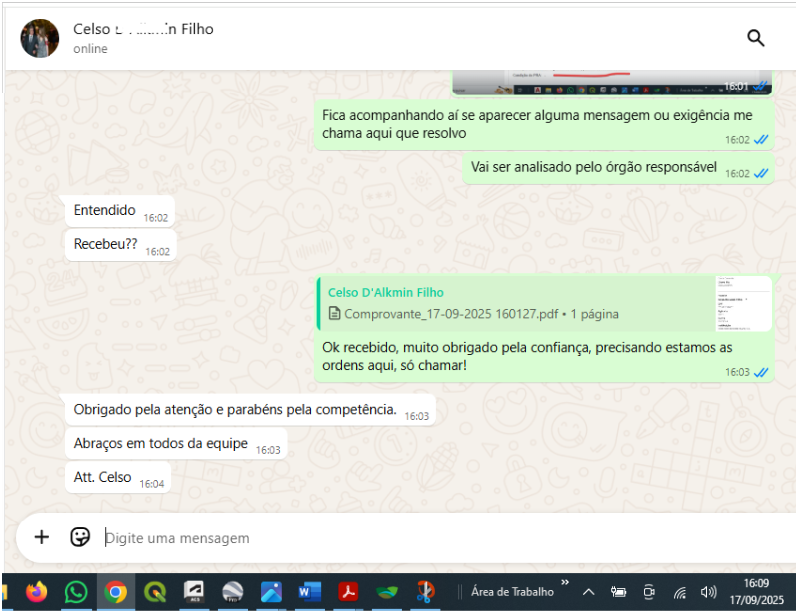Open the volume control in tray
Screen dimensions: 798x613
pyautogui.click(x=709, y=592)
